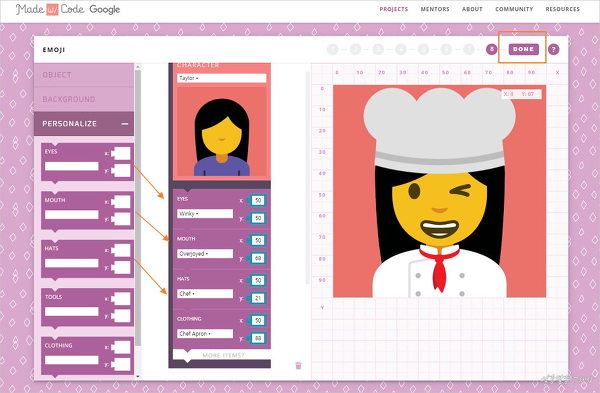Click the EMOJI project title

(x=54, y=50)
